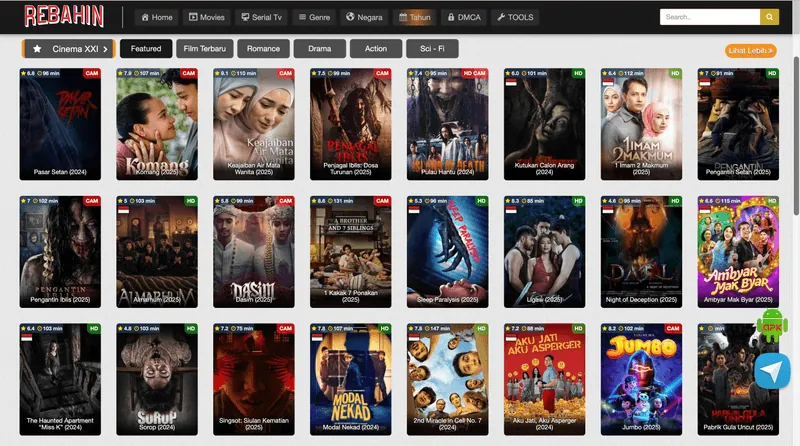
Task: Open the Jumbo (2025) movie poster
Action: click(x=641, y=379)
